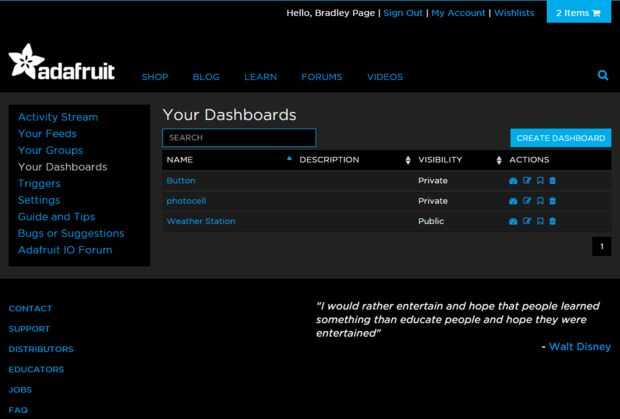Open Adafruit IO Forum link
Screen dimensions: 620x419
point(65,250)
